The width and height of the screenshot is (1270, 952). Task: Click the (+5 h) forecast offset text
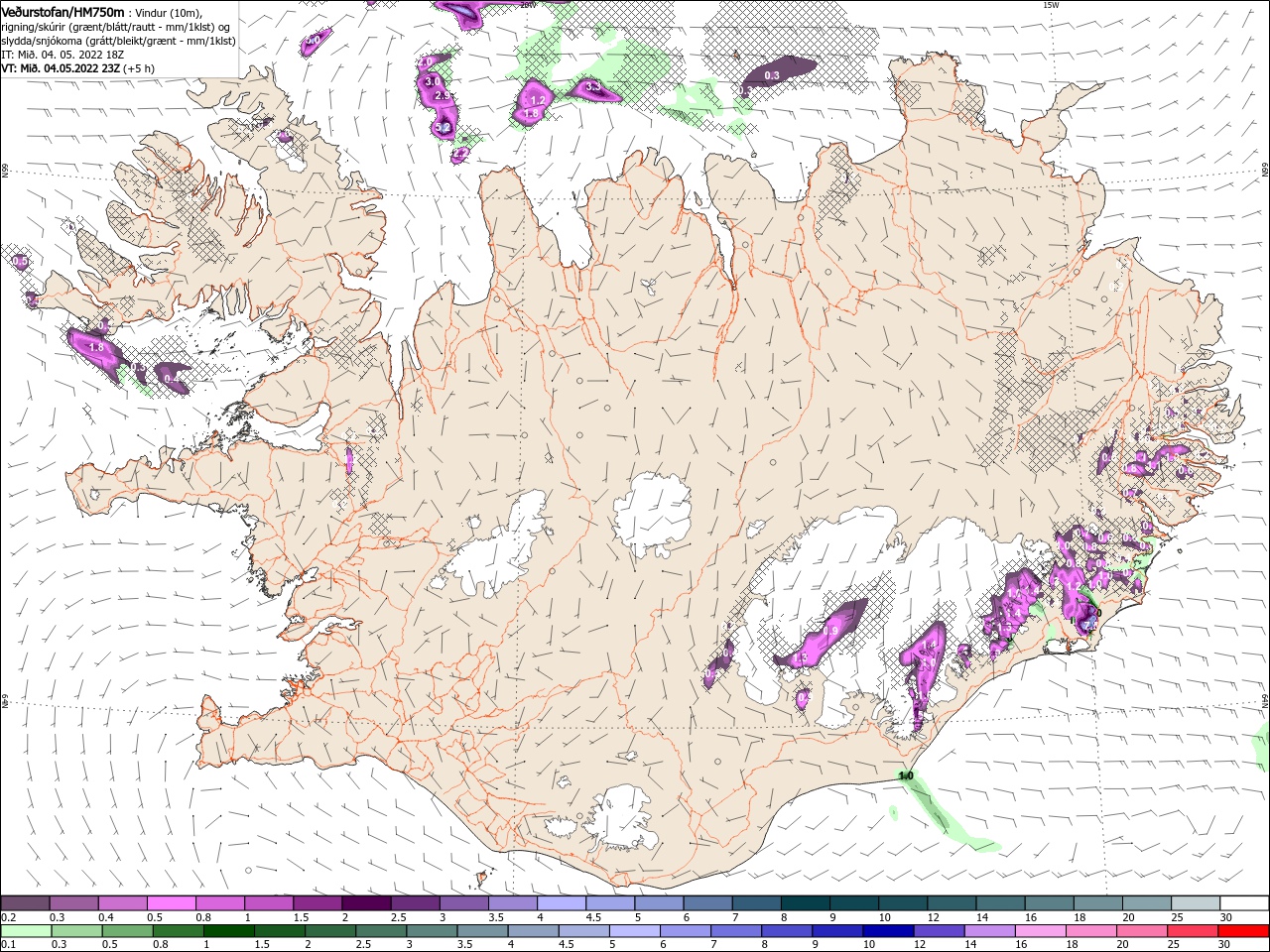pyautogui.click(x=140, y=68)
